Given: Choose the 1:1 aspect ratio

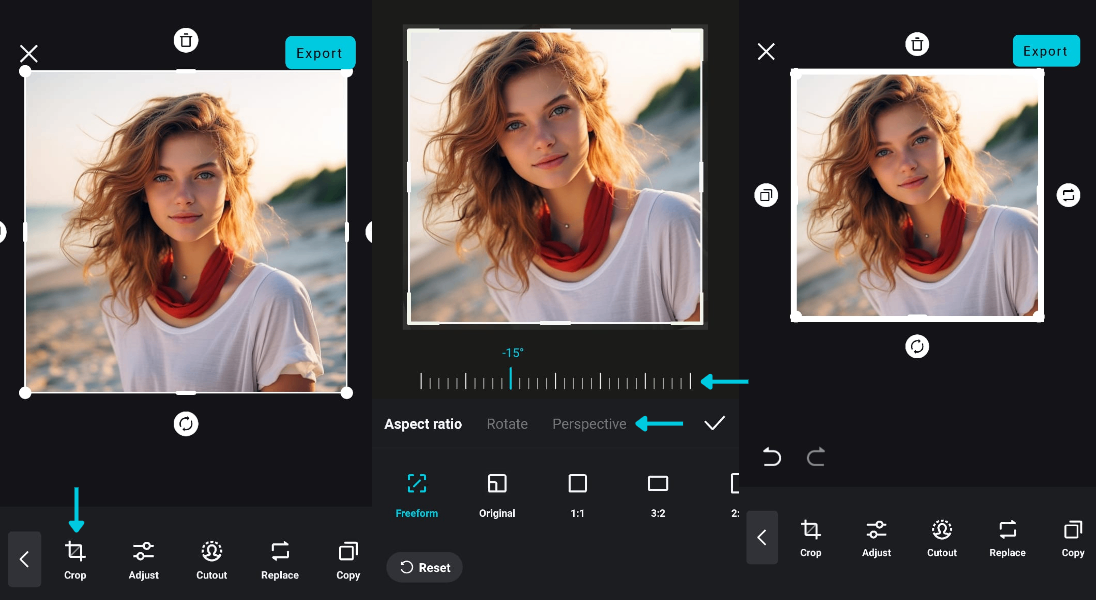Looking at the screenshot, I should (x=577, y=495).
